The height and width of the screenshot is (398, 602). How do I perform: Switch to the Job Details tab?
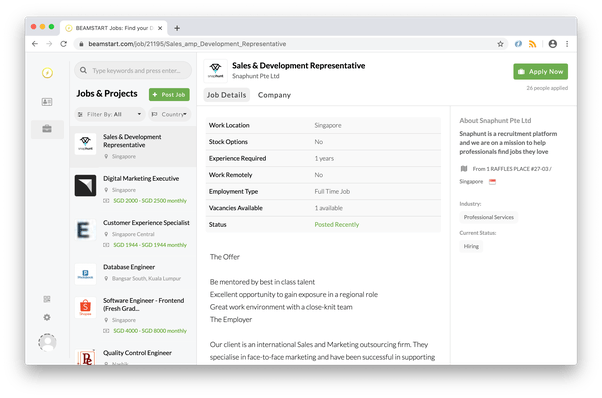click(x=227, y=95)
